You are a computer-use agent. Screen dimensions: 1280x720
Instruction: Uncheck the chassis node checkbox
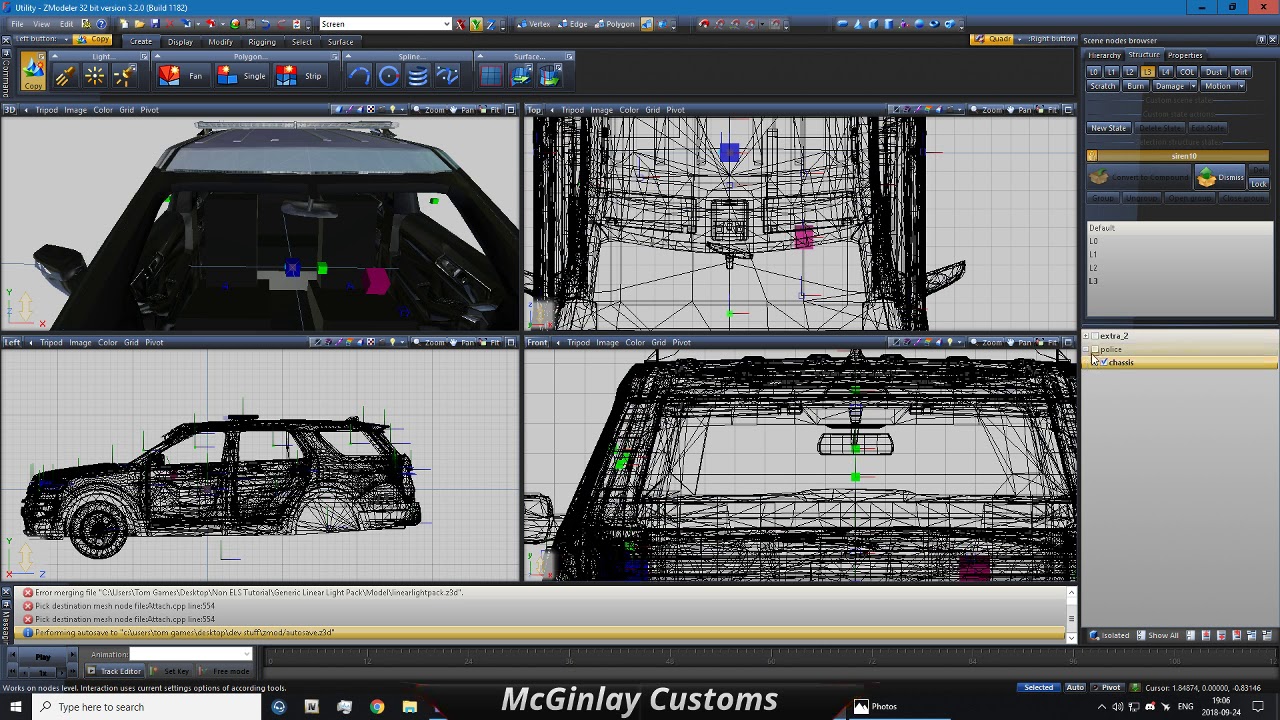1104,363
